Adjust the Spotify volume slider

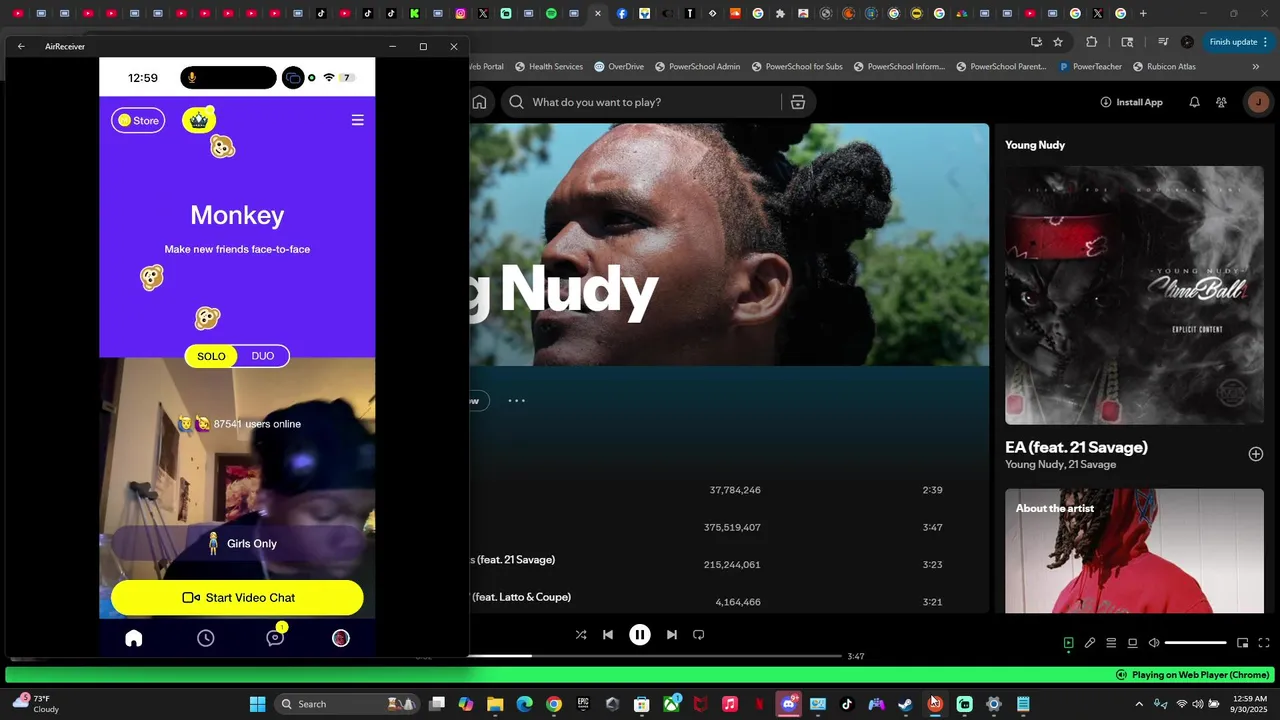pyautogui.click(x=1195, y=643)
